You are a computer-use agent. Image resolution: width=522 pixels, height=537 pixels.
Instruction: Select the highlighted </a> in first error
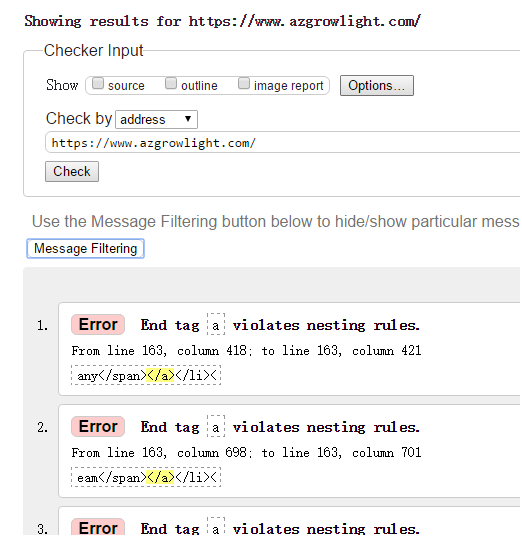pos(160,376)
